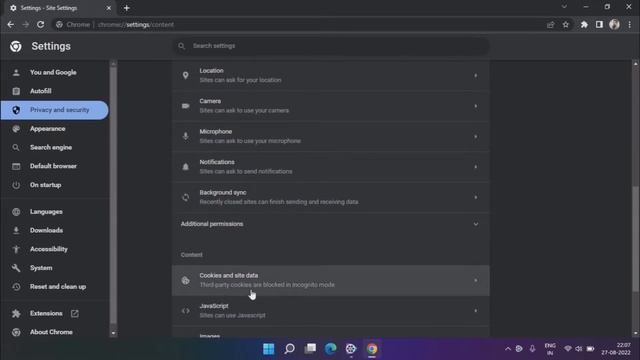The height and width of the screenshot is (360, 640).
Task: Open the Windows Start menu
Action: point(269,349)
